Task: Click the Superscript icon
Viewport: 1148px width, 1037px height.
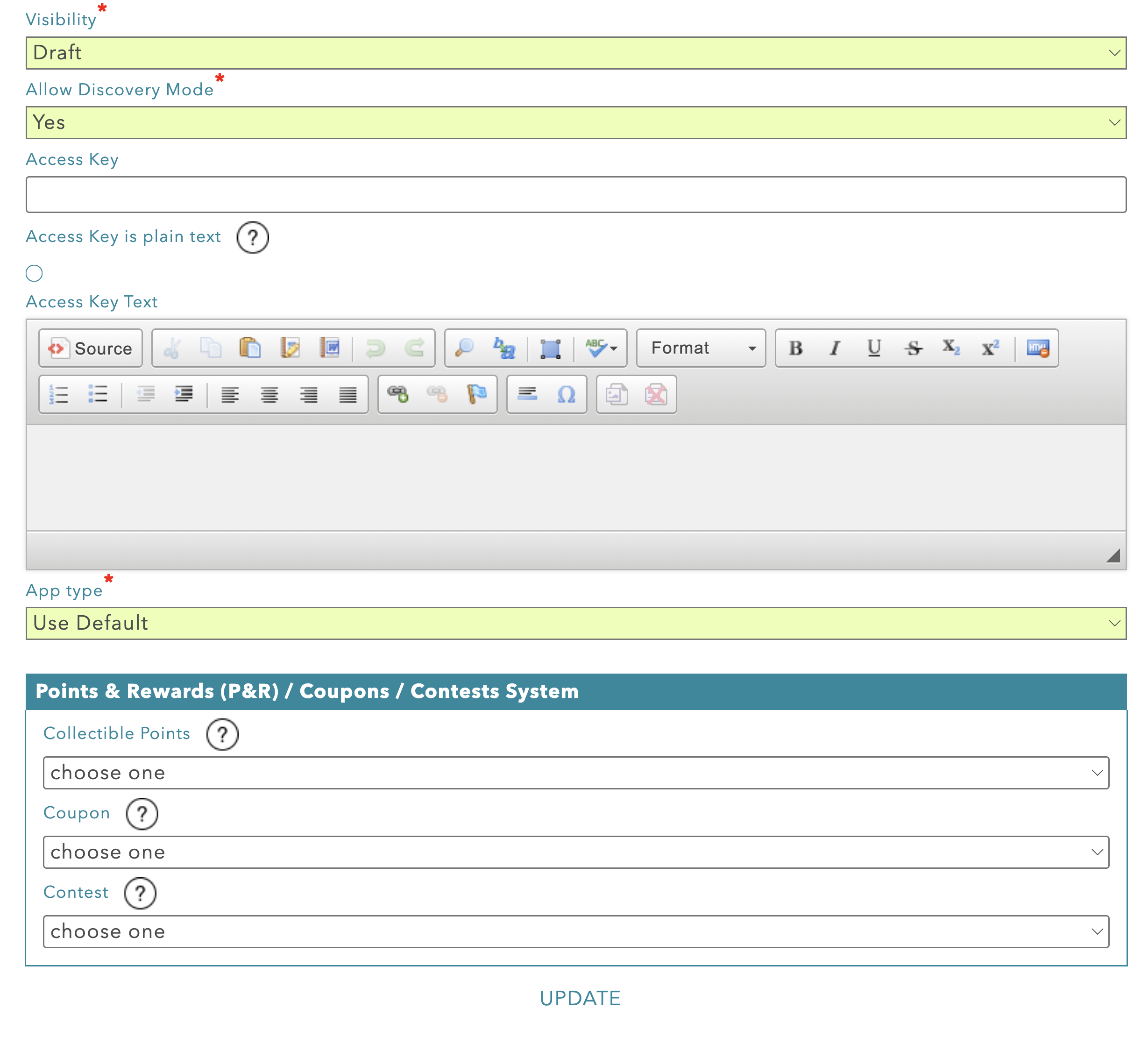Action: 990,348
